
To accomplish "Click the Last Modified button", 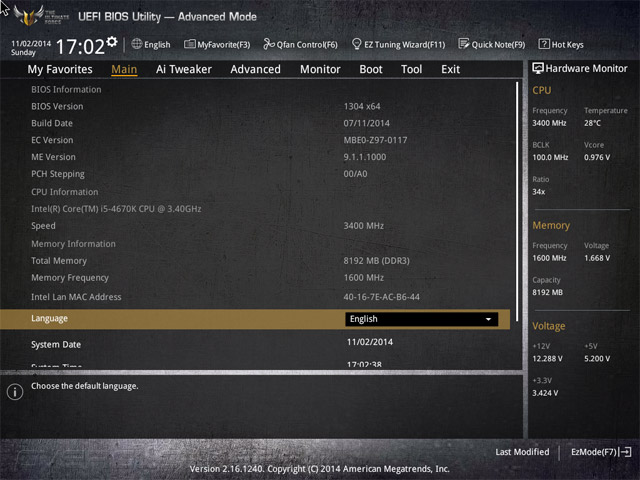I will [522, 452].
